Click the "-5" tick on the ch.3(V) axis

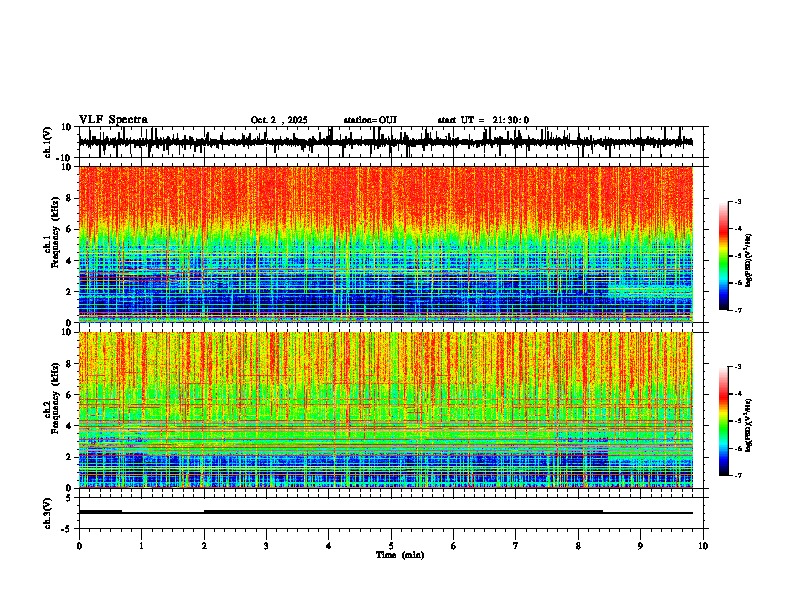click(68, 529)
